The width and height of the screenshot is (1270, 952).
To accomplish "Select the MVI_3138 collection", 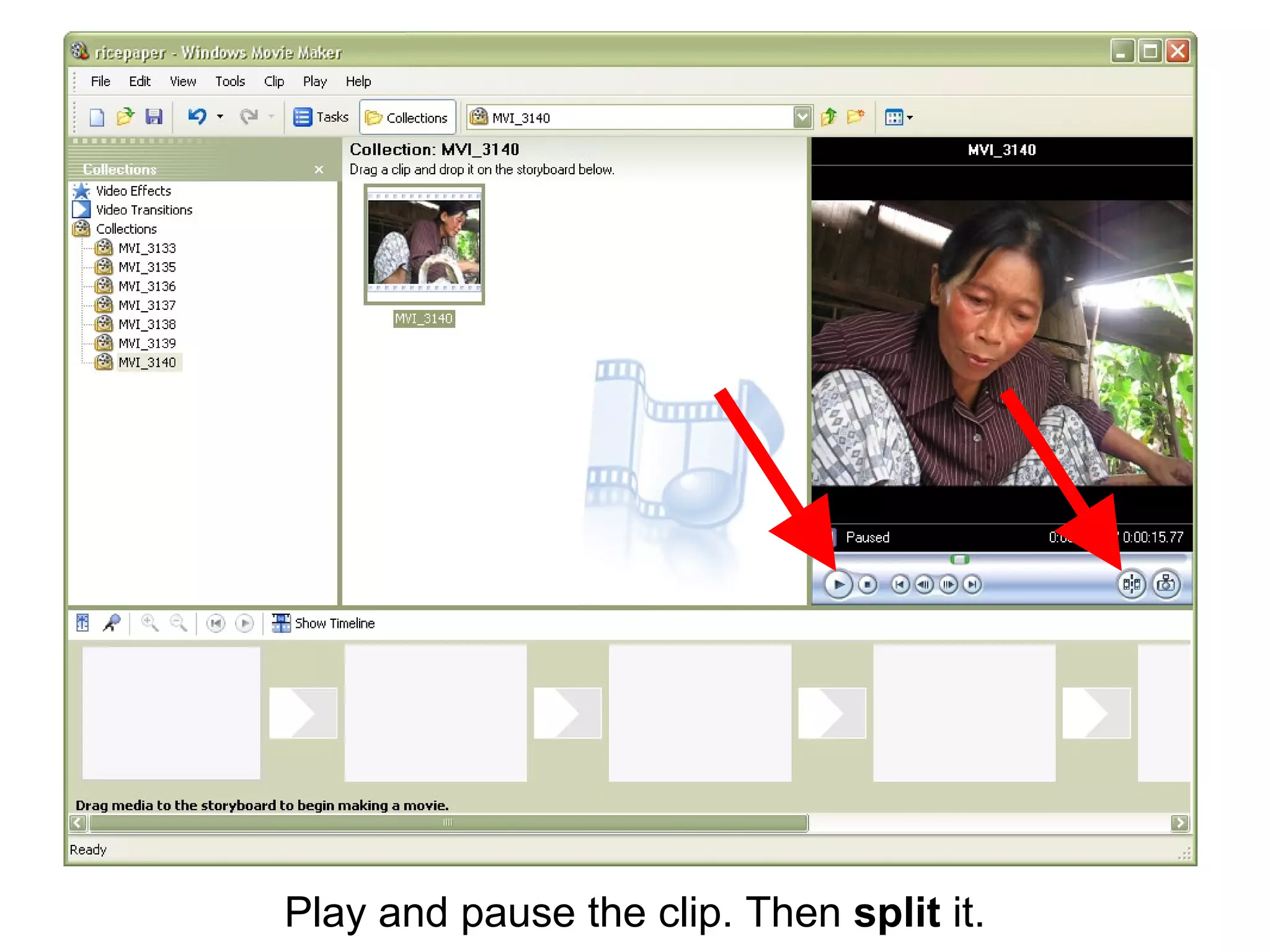I will [x=147, y=325].
